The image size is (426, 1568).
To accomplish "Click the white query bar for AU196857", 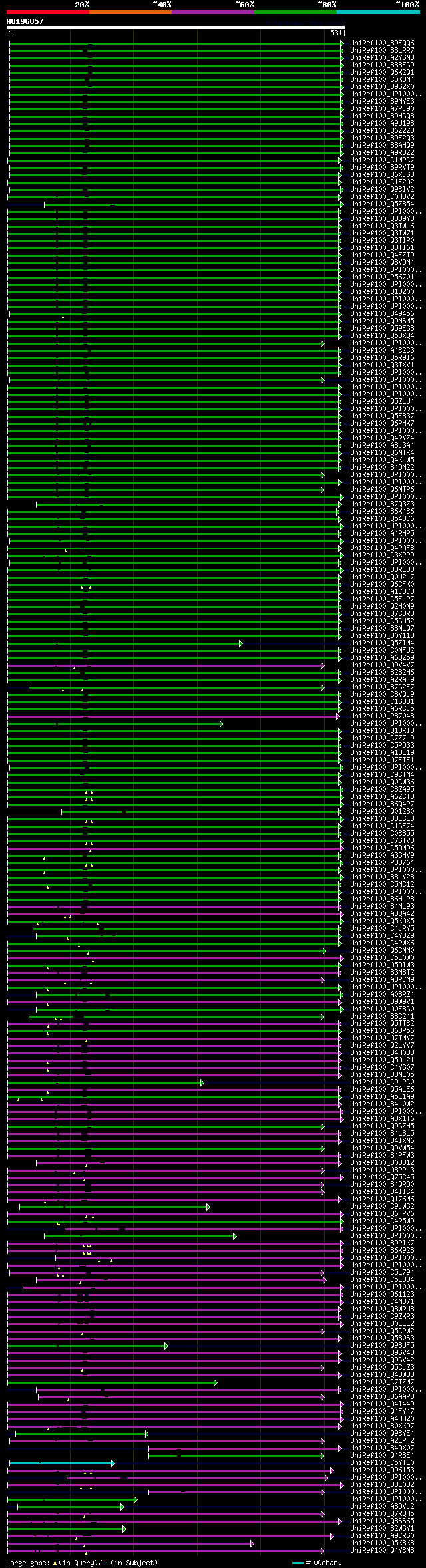I will (x=175, y=27).
